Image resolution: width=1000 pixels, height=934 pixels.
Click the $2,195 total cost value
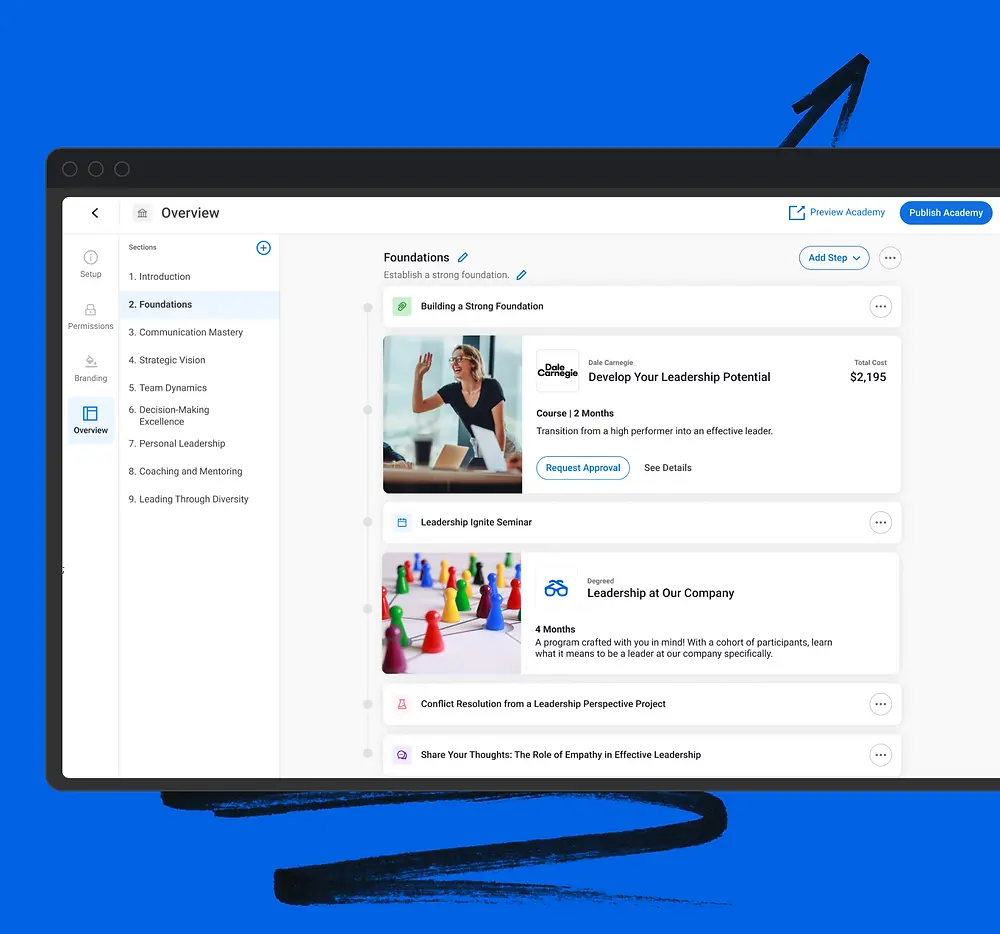(868, 377)
